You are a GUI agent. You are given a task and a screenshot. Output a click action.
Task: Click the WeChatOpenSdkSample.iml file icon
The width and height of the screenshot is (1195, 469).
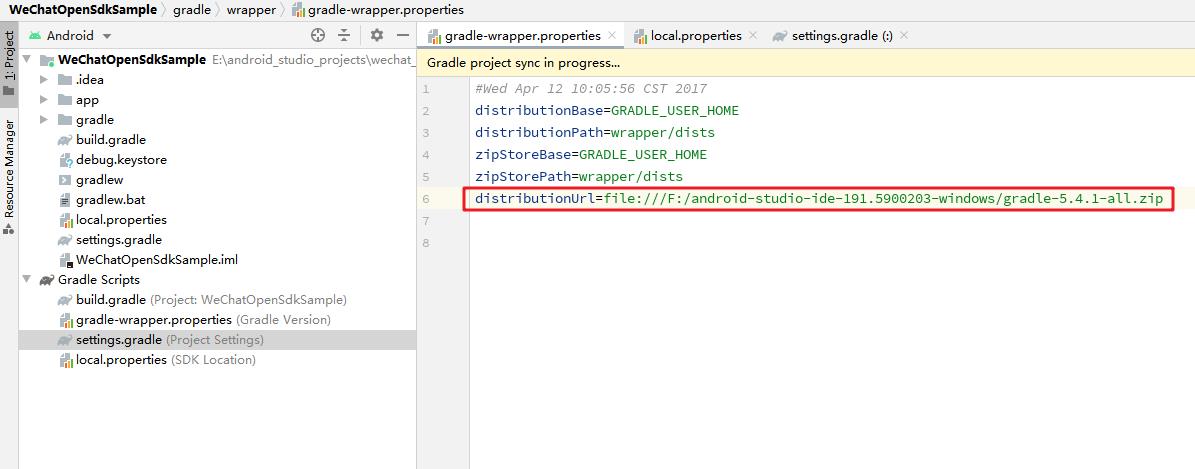pos(66,259)
